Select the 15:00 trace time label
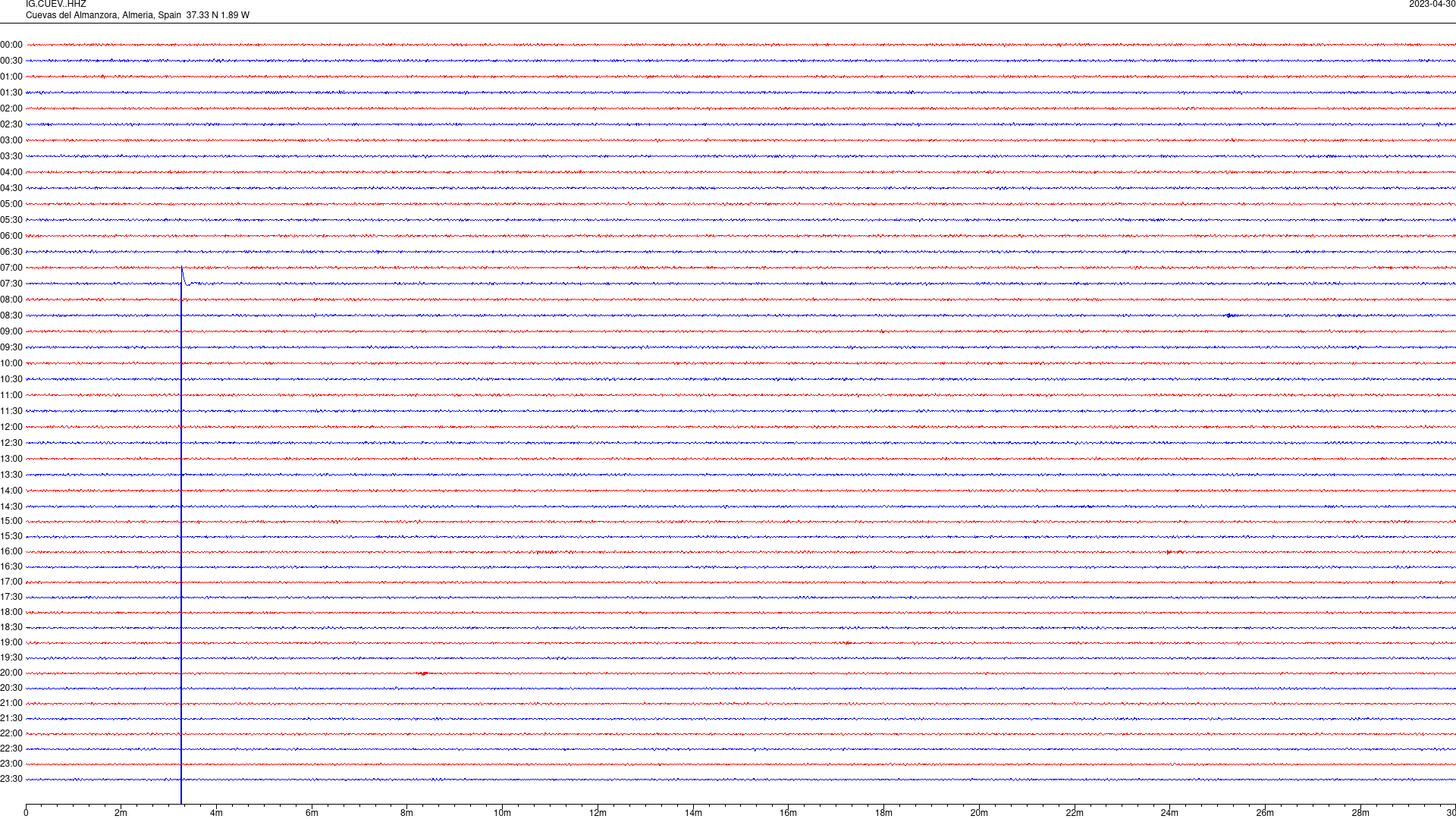Image resolution: width=1456 pixels, height=819 pixels. pos(11,521)
